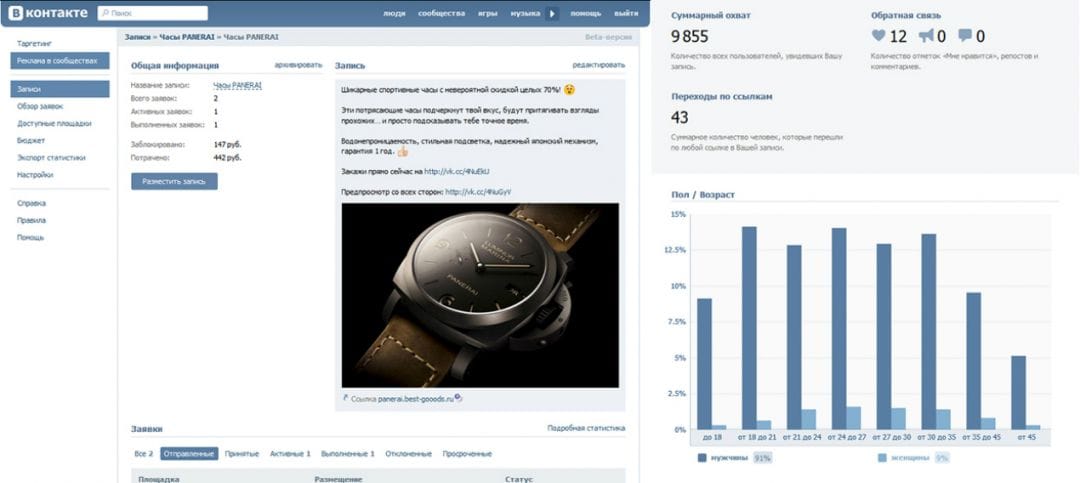
Task: Open Бюджет in sidebar
Action: [31, 141]
